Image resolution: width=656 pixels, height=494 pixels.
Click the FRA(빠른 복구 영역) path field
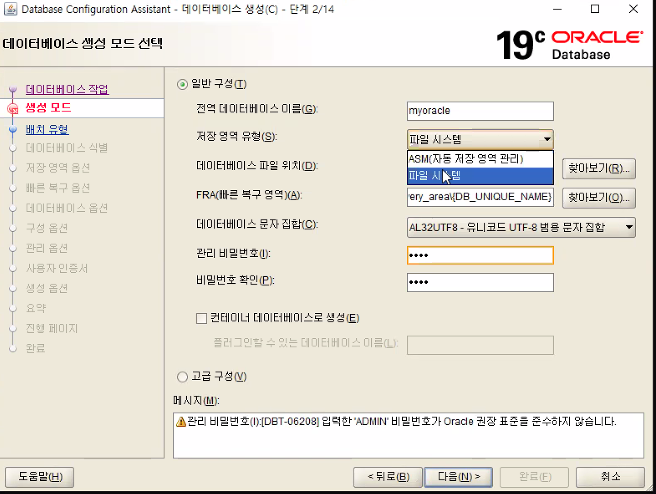480,197
